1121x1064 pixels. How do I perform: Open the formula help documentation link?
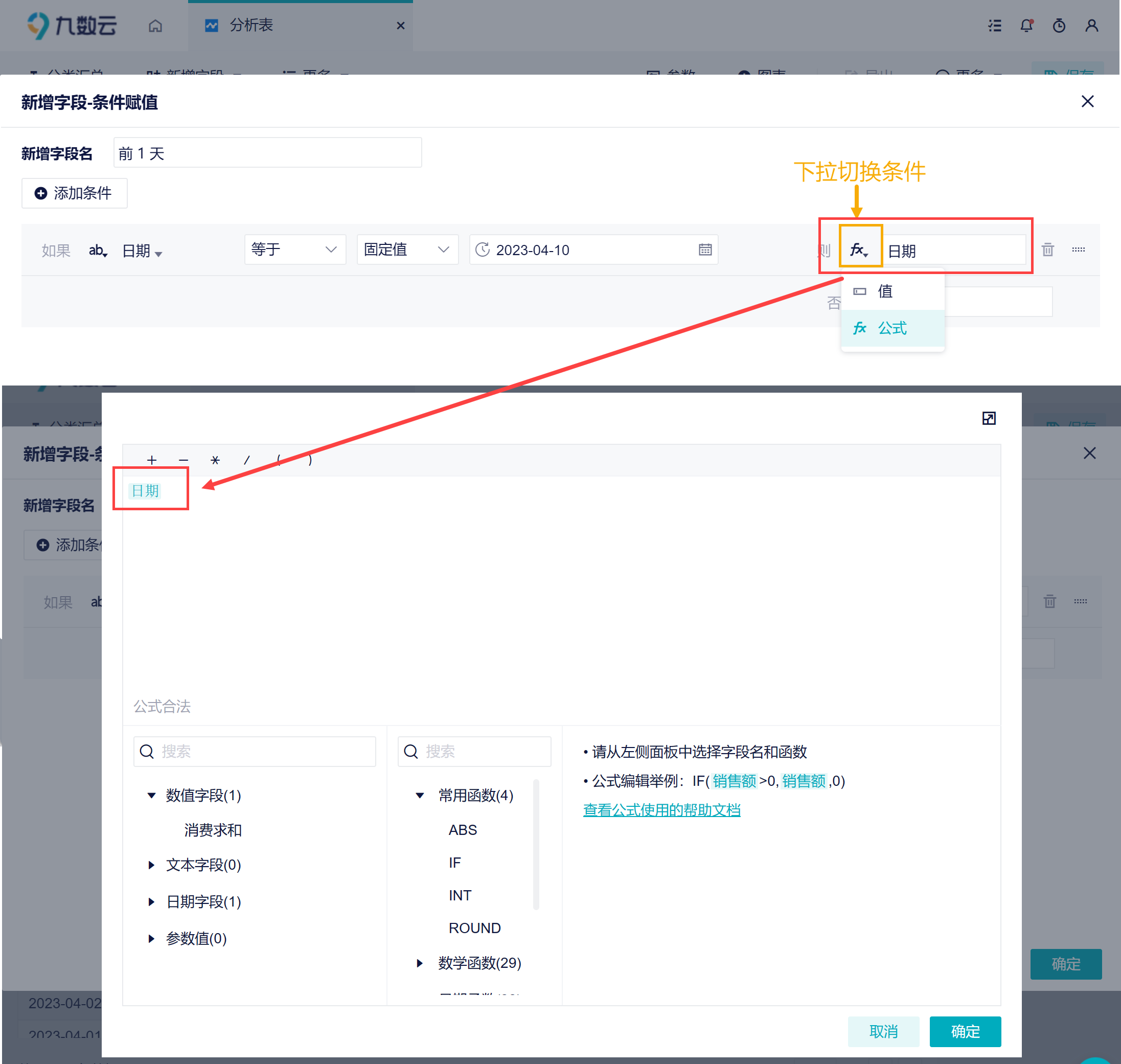point(661,810)
